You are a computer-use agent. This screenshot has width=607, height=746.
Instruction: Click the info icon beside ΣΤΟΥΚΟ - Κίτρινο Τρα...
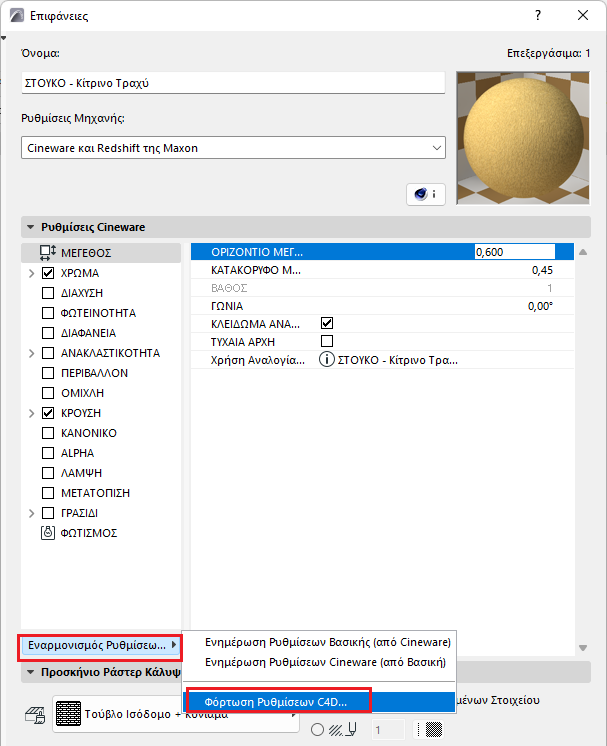click(x=326, y=360)
